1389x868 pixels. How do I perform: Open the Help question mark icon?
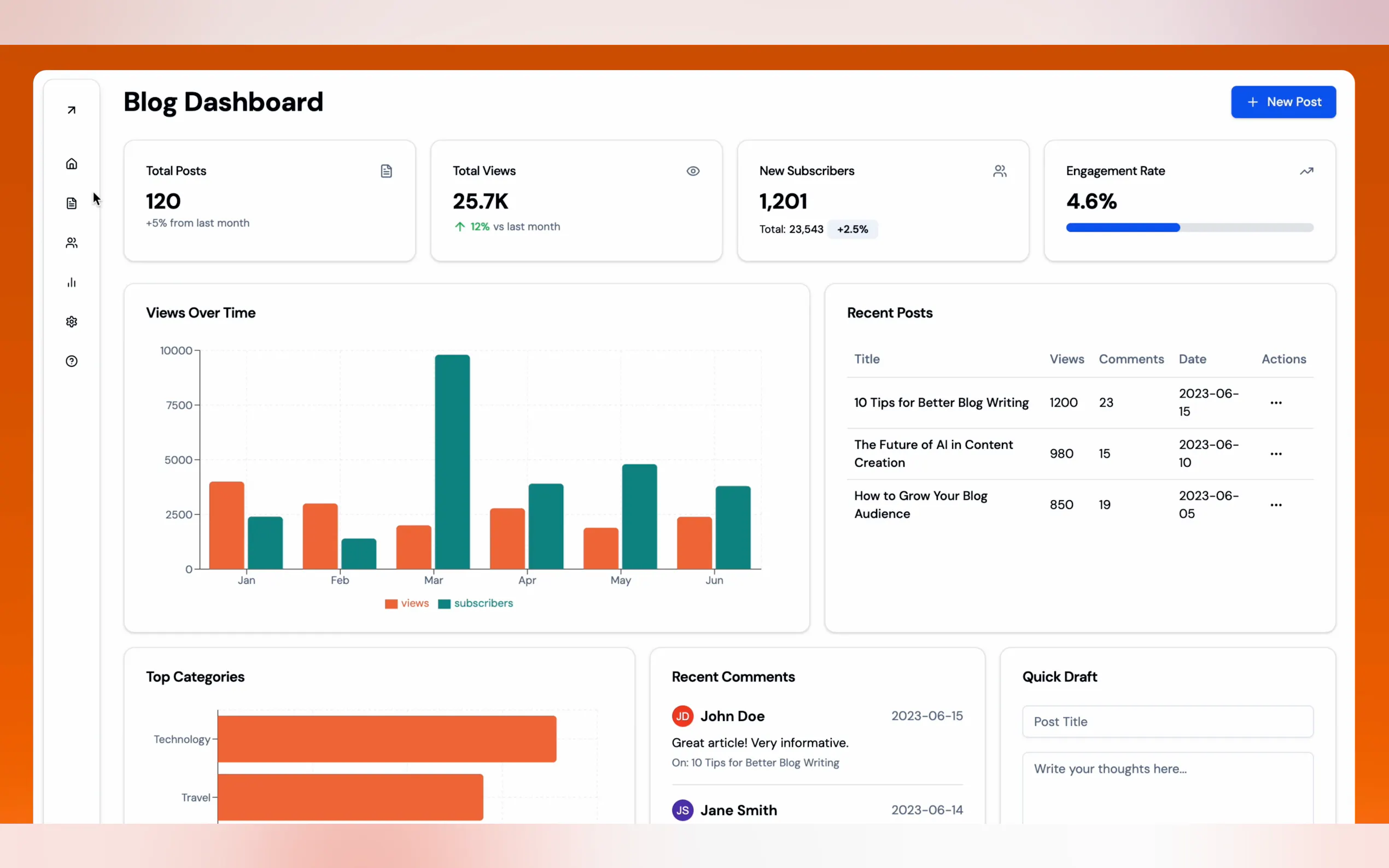pyautogui.click(x=71, y=361)
